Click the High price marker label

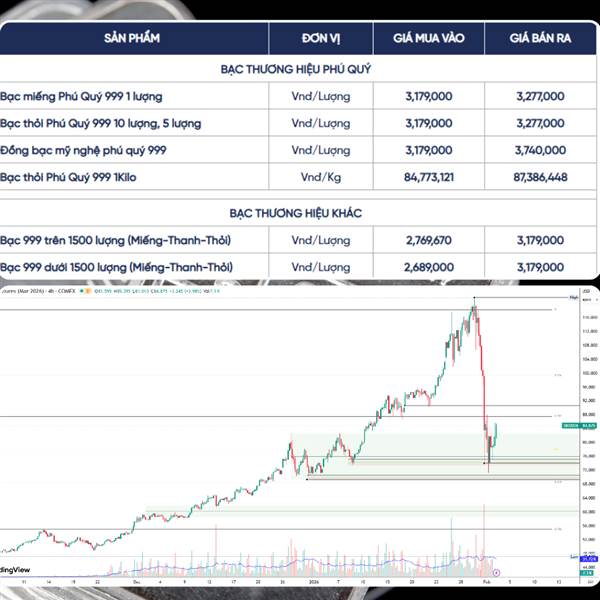574,297
